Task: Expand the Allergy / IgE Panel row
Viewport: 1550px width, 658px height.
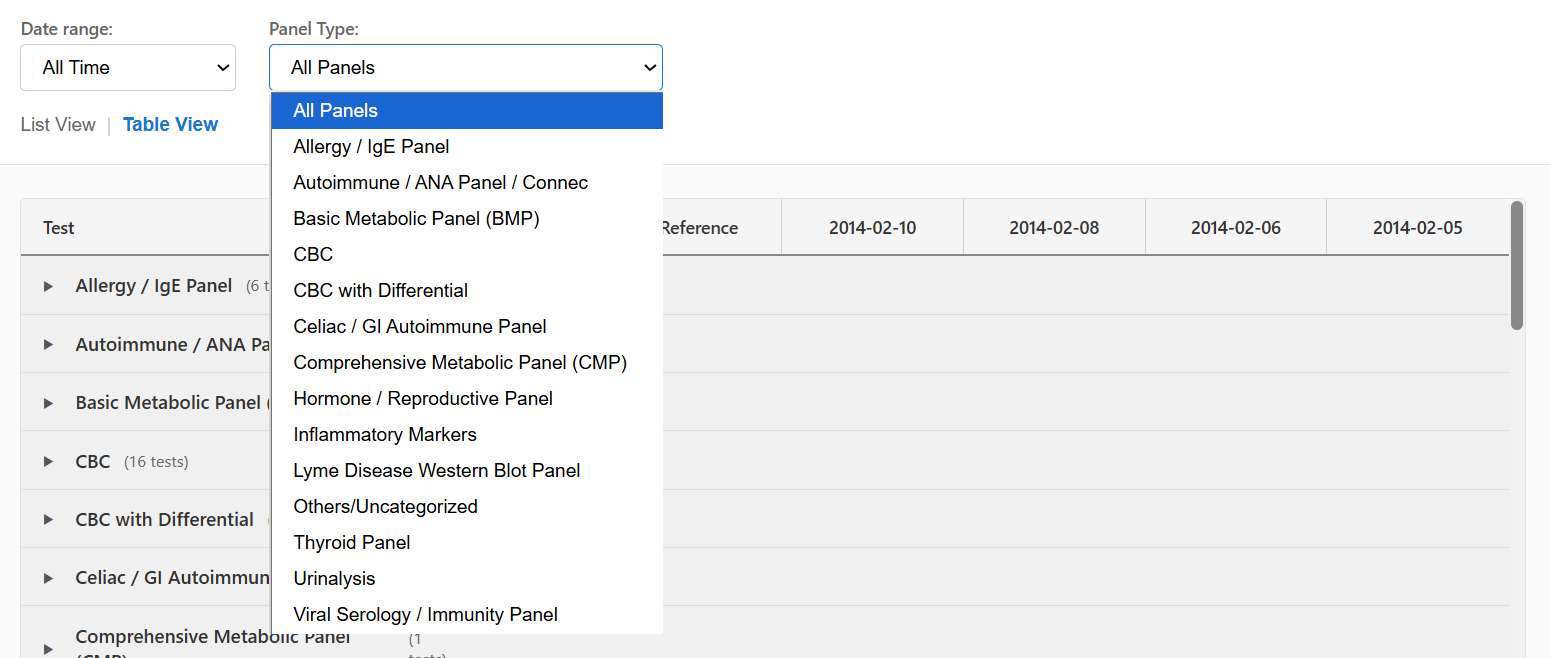Action: (x=48, y=286)
